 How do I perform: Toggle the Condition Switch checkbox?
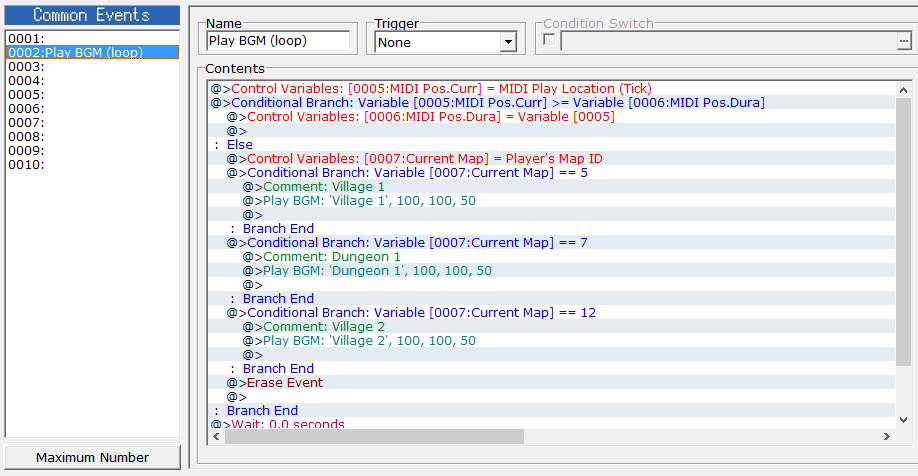pyautogui.click(x=549, y=40)
